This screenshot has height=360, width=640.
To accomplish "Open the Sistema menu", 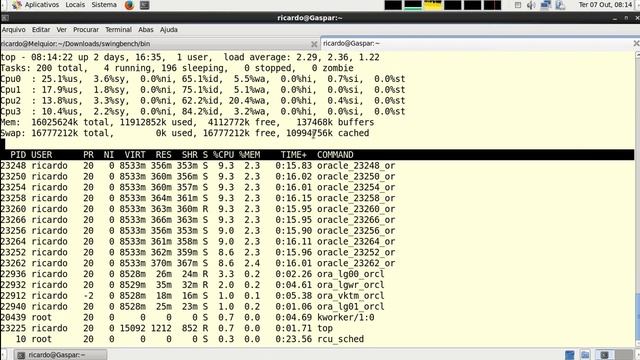I will click(104, 5).
